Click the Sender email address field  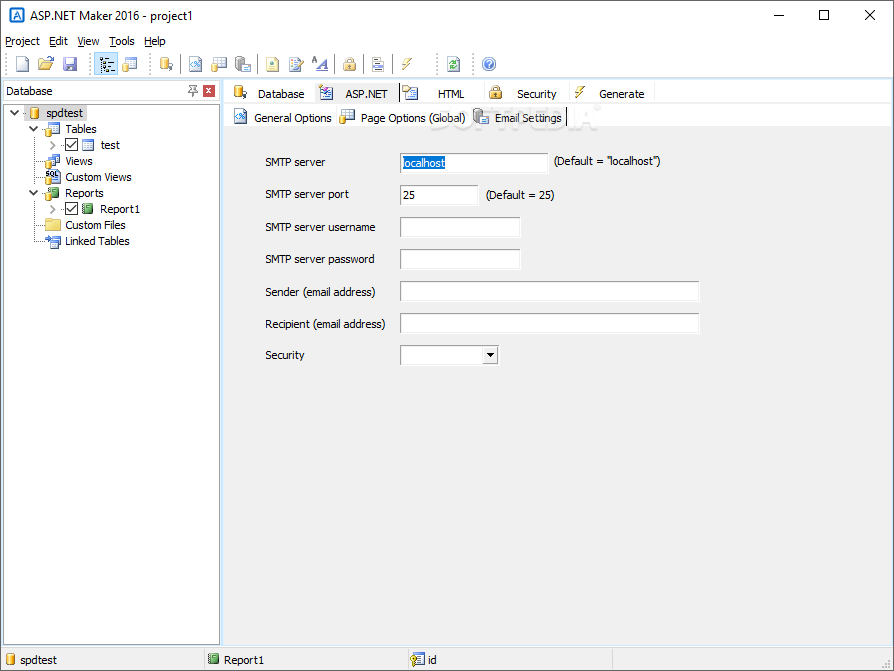coord(549,291)
